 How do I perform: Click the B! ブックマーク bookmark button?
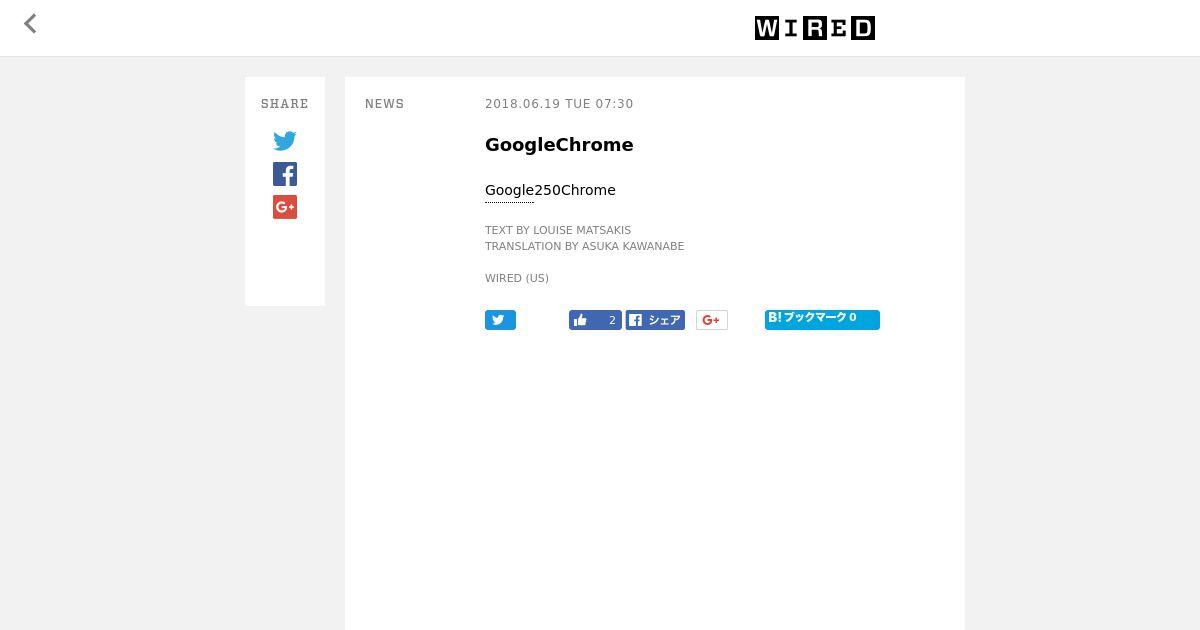822,319
